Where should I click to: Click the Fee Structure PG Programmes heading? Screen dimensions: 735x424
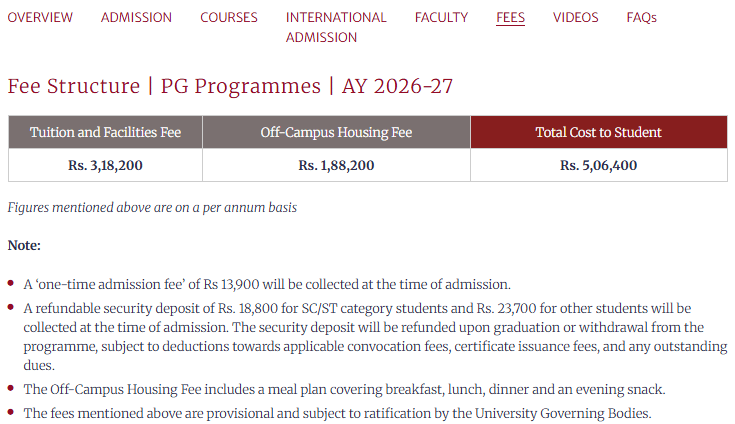[x=230, y=86]
